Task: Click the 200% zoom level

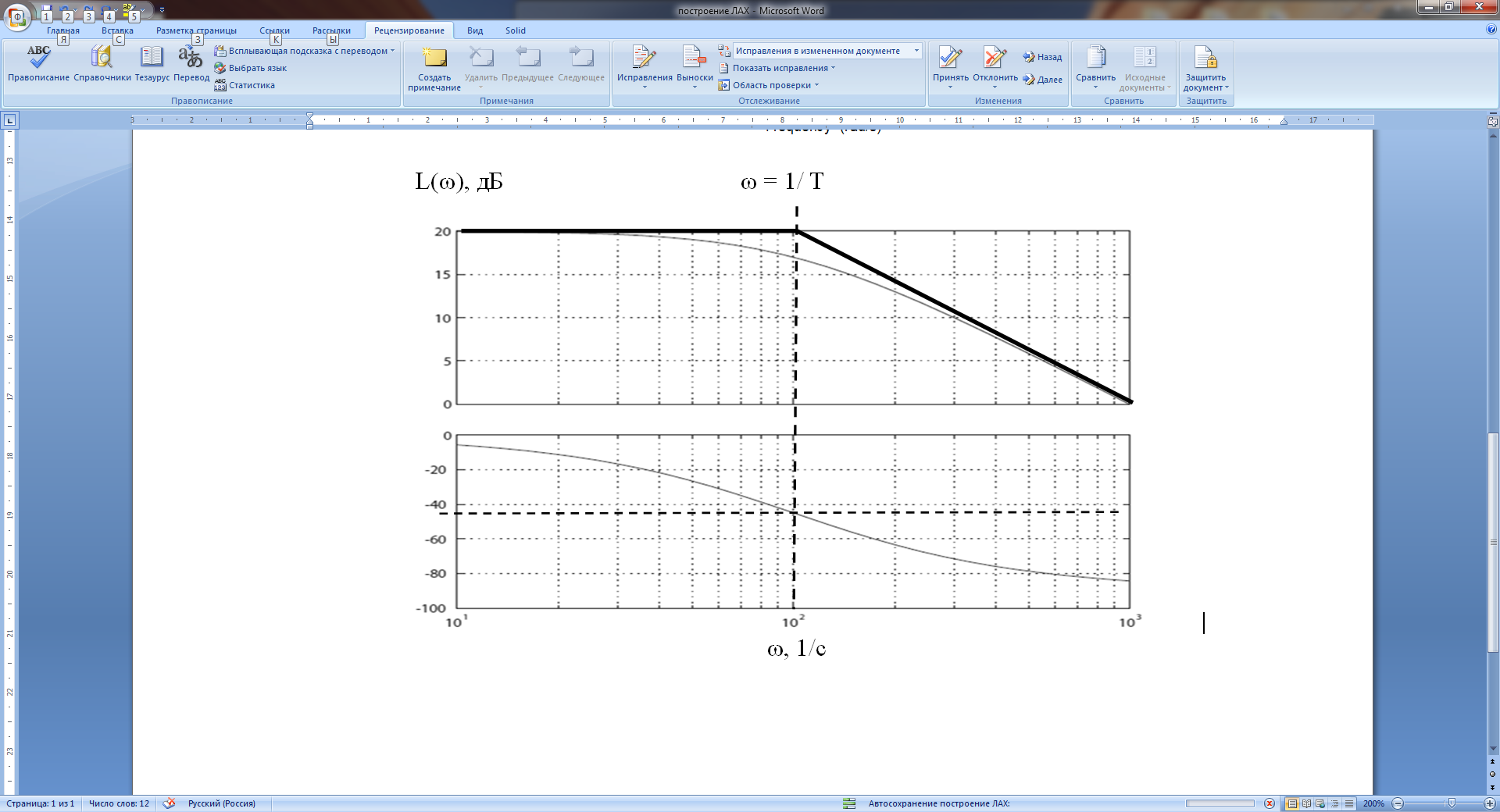Action: click(x=1373, y=803)
